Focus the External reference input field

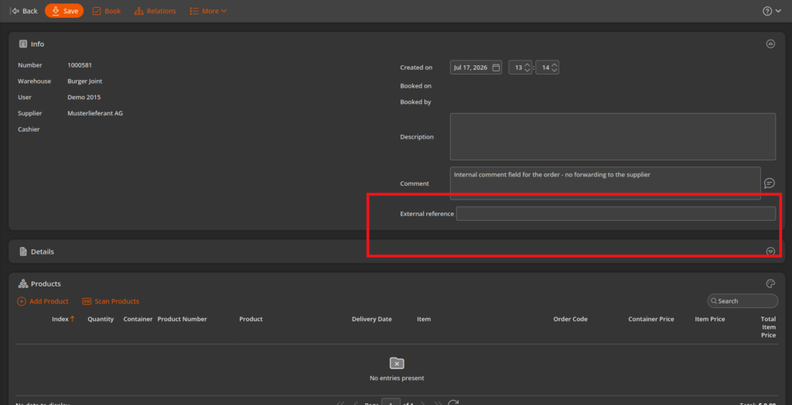pos(616,214)
